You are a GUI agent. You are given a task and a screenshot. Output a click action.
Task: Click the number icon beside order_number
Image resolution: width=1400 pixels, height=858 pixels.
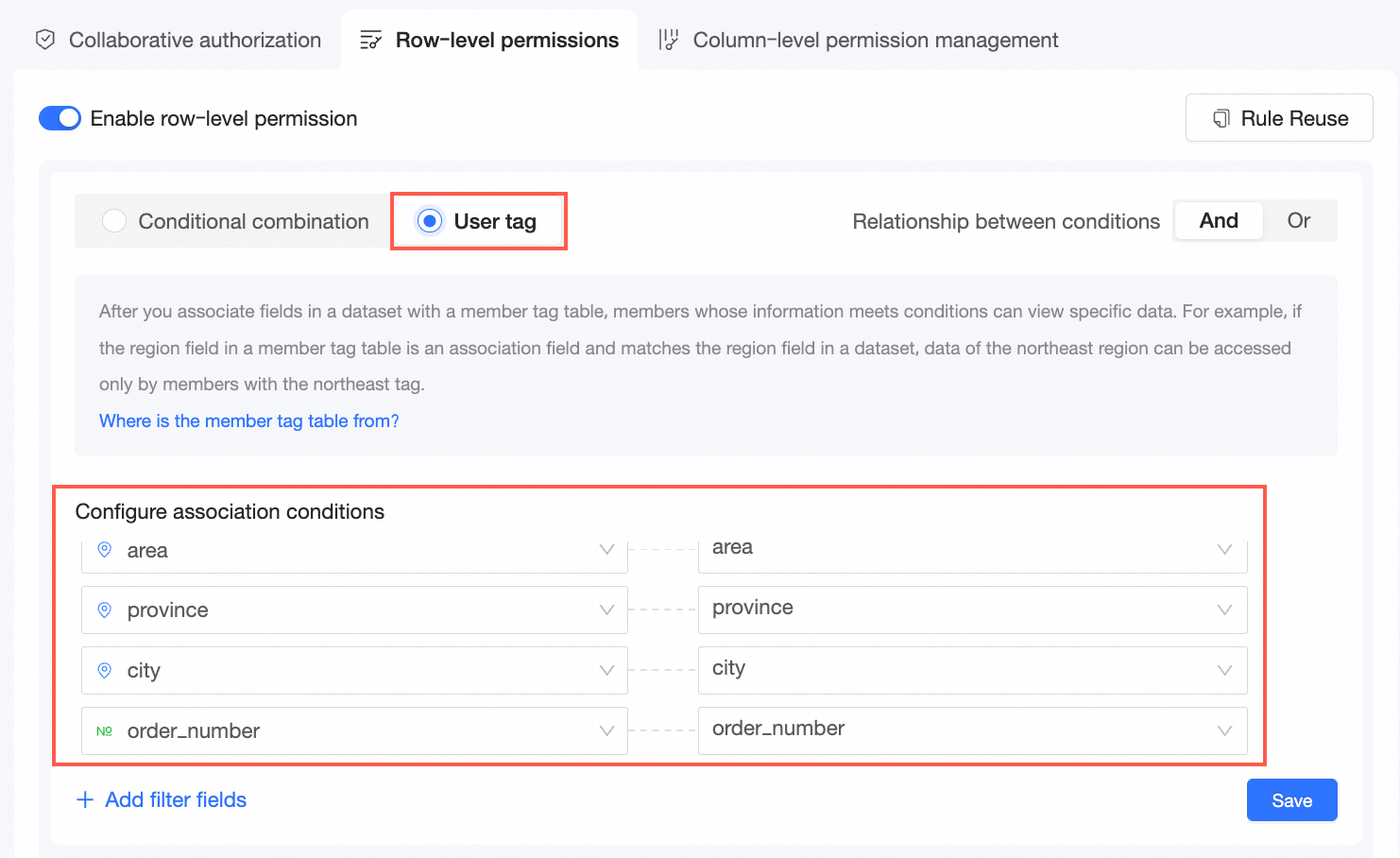tap(105, 731)
